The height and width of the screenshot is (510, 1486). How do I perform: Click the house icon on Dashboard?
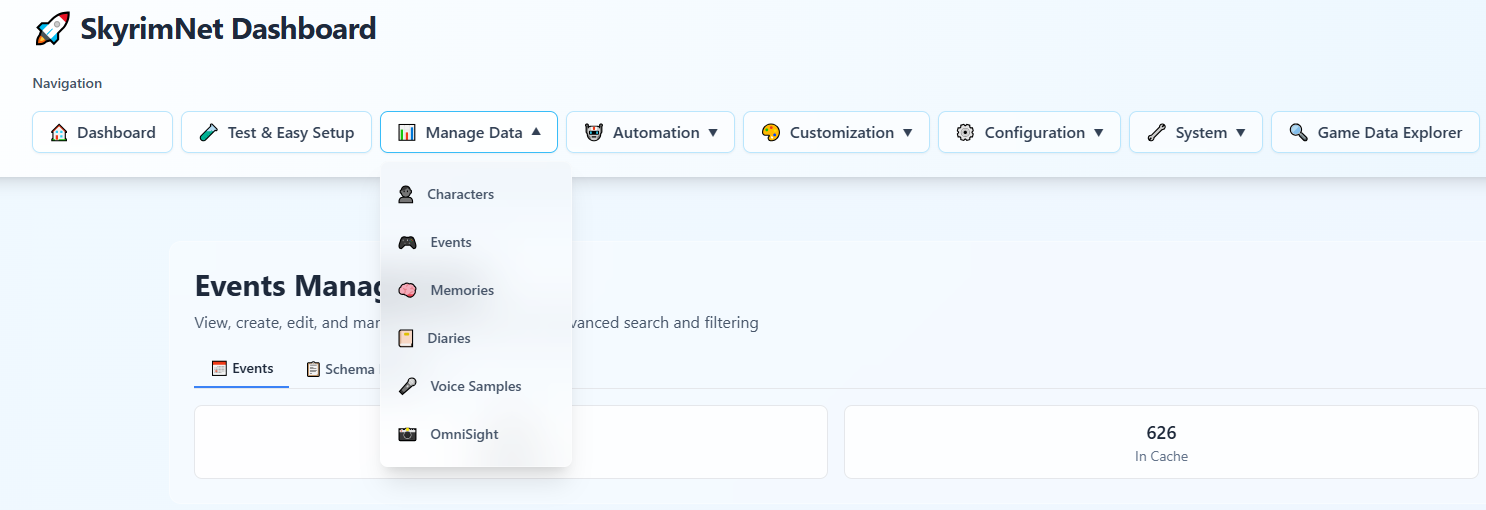tap(59, 132)
